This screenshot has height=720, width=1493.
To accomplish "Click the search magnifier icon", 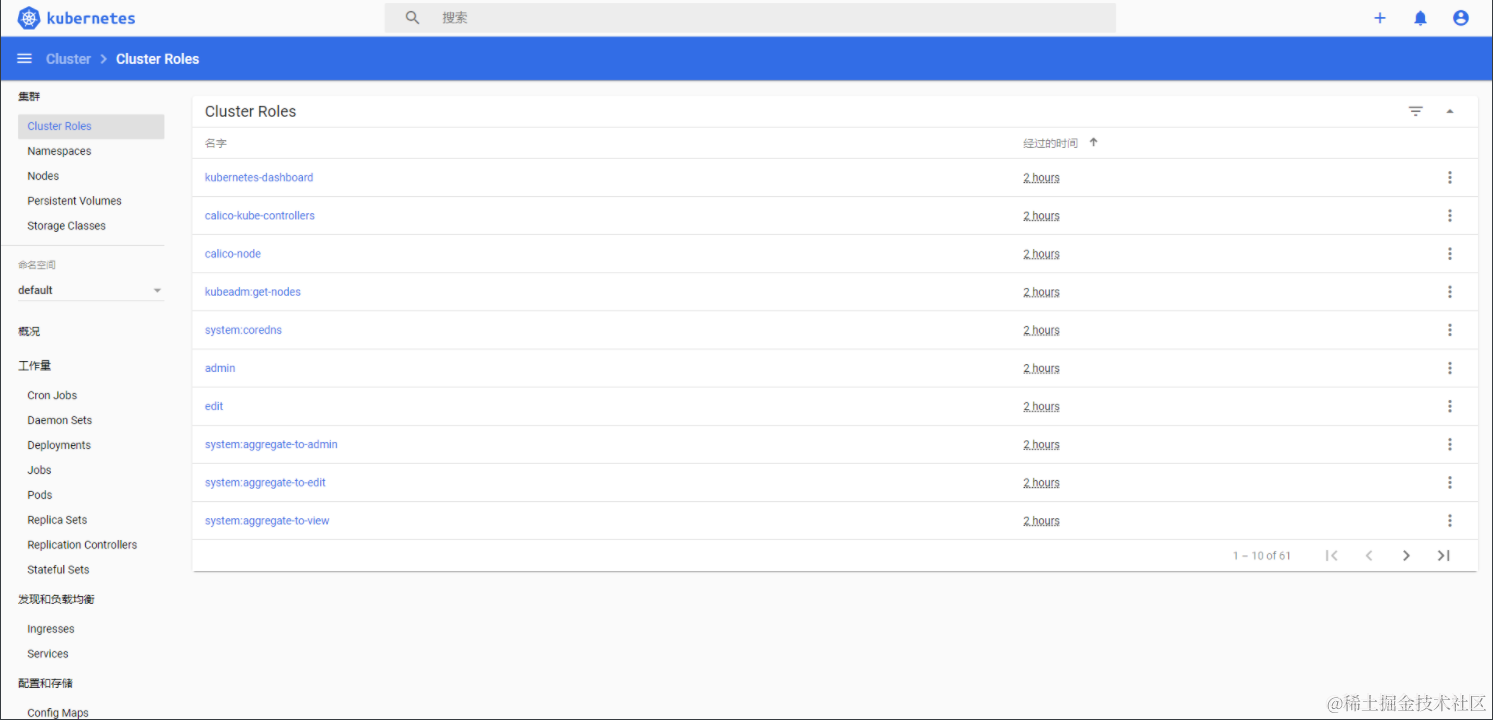I will coord(412,18).
